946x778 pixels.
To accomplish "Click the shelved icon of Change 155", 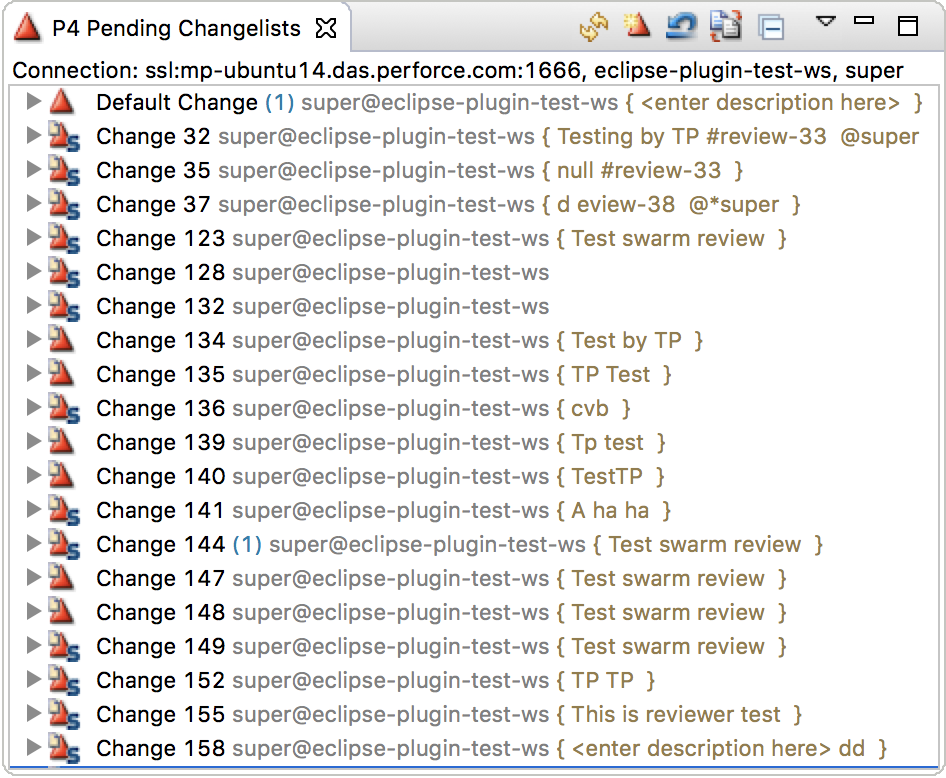I will pos(64,714).
